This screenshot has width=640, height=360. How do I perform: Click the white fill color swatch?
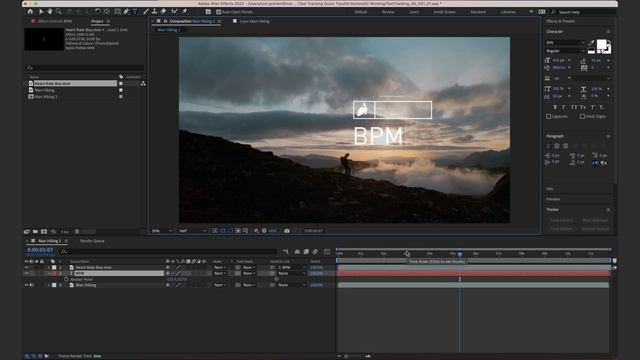(601, 44)
